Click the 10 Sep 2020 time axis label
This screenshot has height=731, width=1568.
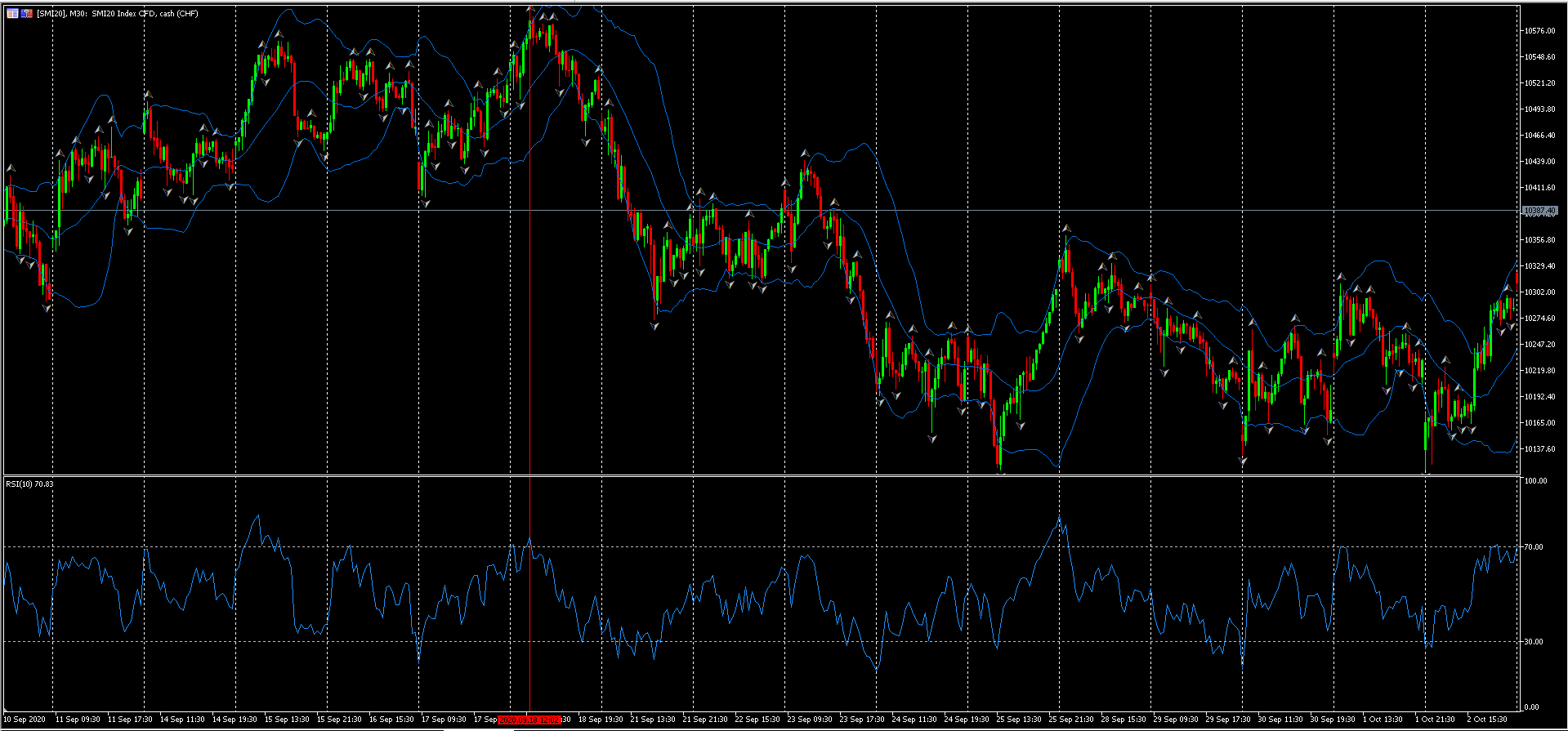pos(25,720)
